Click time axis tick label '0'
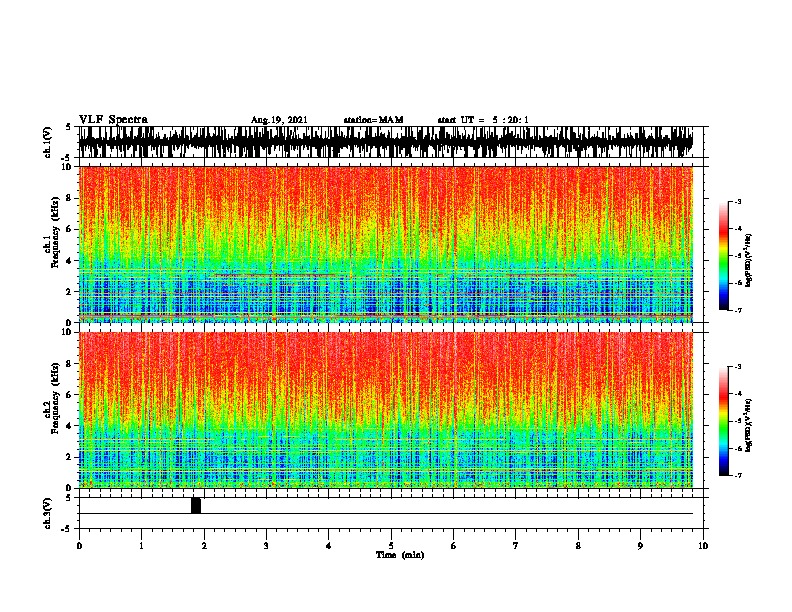 point(79,546)
